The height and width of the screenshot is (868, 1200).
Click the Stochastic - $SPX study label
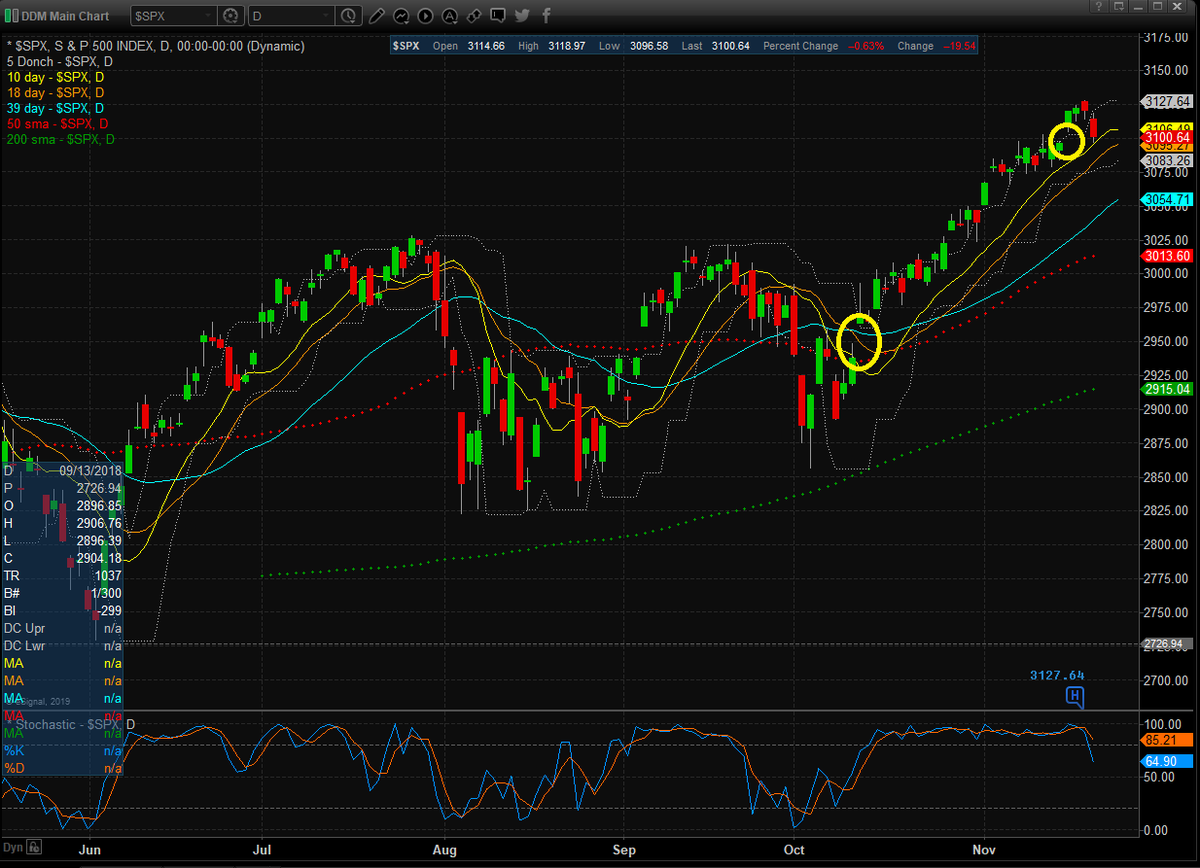click(70, 723)
